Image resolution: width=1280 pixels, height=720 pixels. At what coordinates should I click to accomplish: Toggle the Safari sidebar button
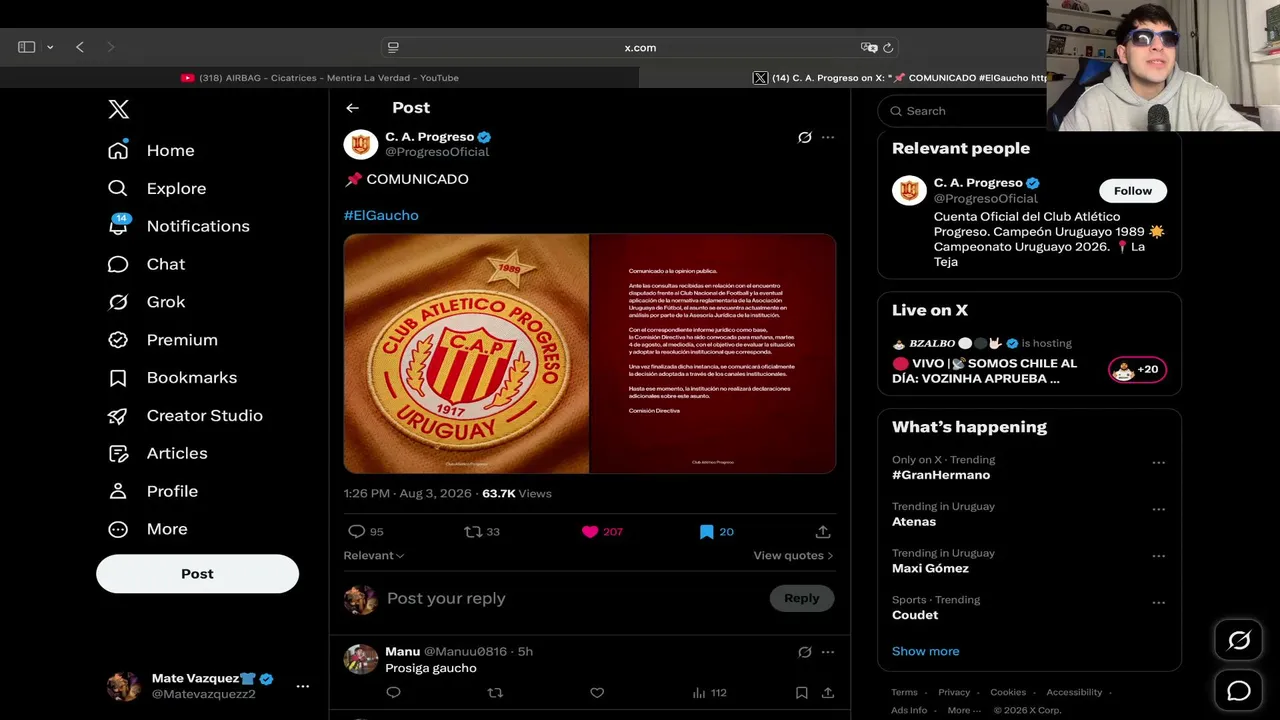tap(27, 47)
